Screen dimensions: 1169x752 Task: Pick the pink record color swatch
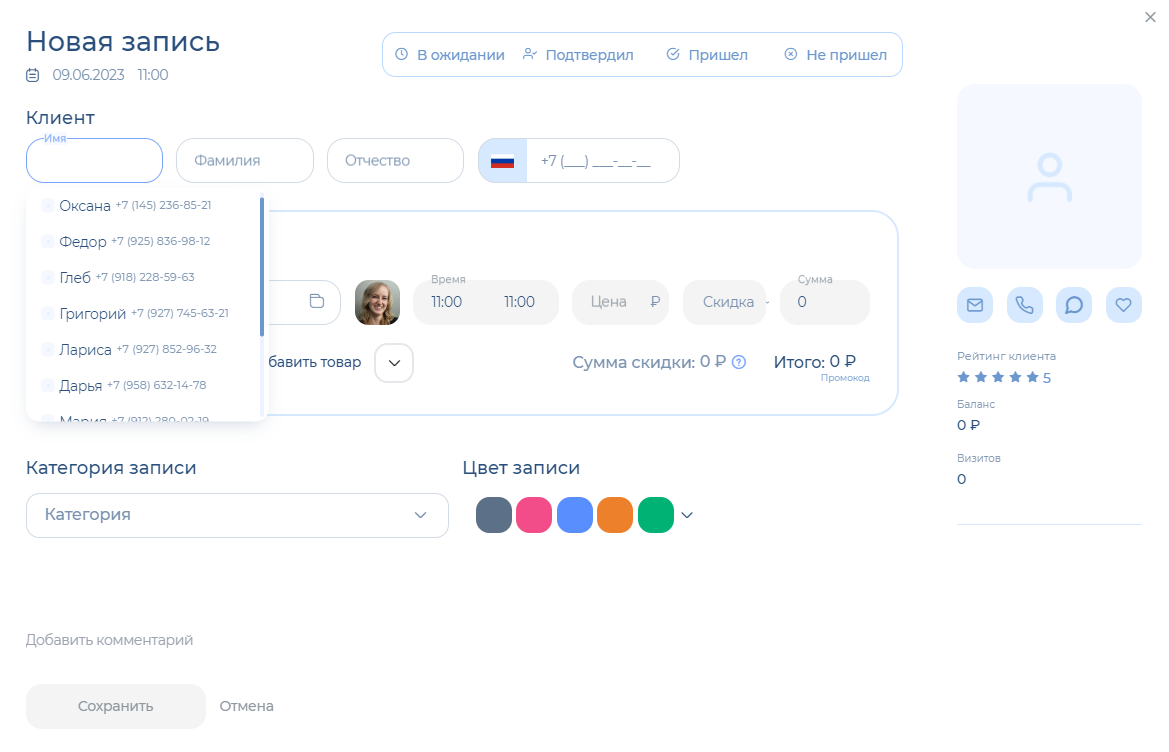[x=534, y=515]
